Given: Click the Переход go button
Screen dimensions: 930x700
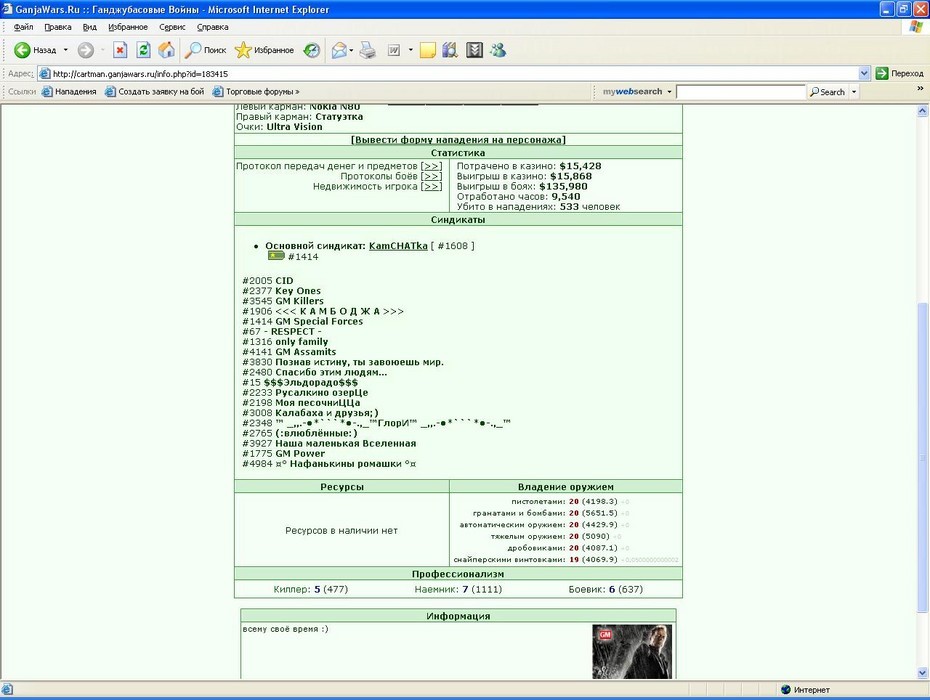Looking at the screenshot, I should [x=900, y=74].
